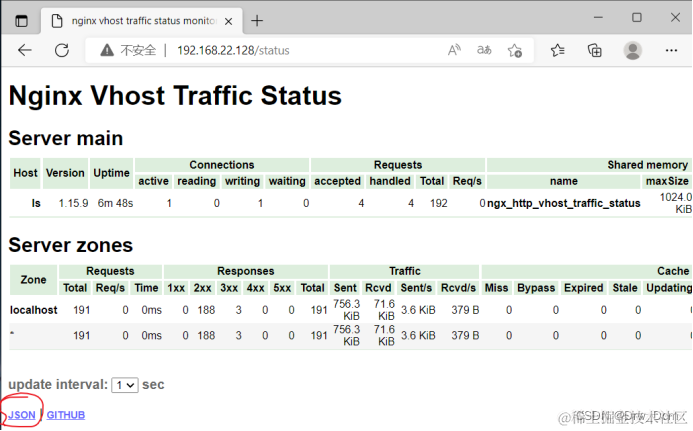Open the tab actions menu icon

(x=21, y=21)
